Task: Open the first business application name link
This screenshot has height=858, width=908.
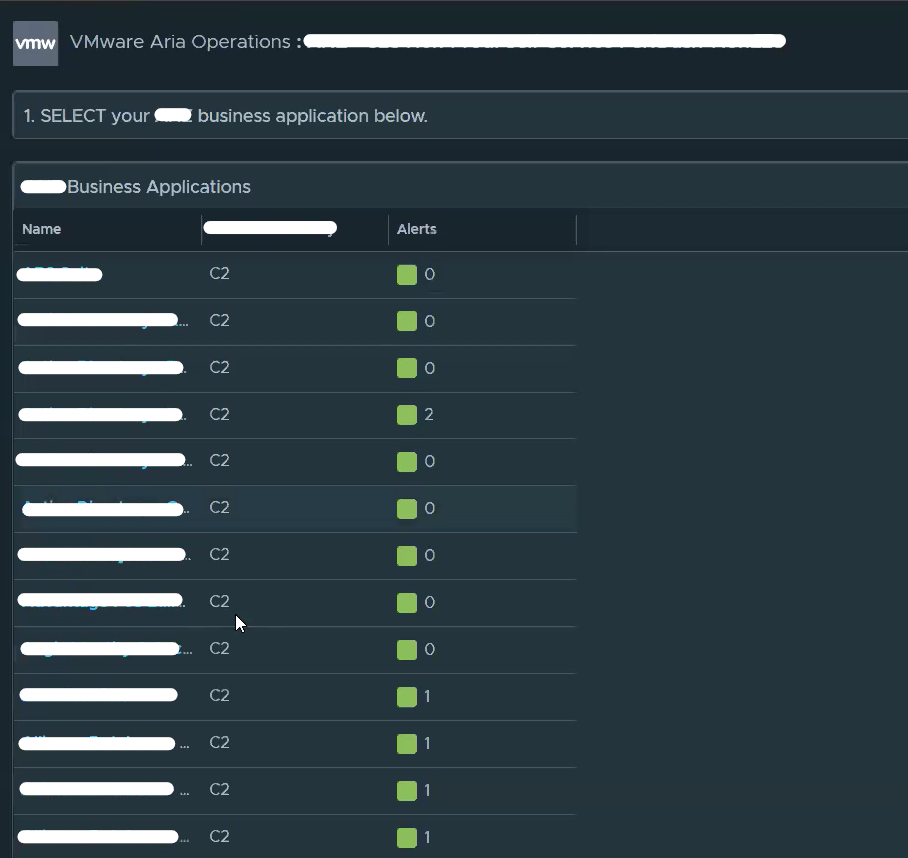Action: (60, 274)
